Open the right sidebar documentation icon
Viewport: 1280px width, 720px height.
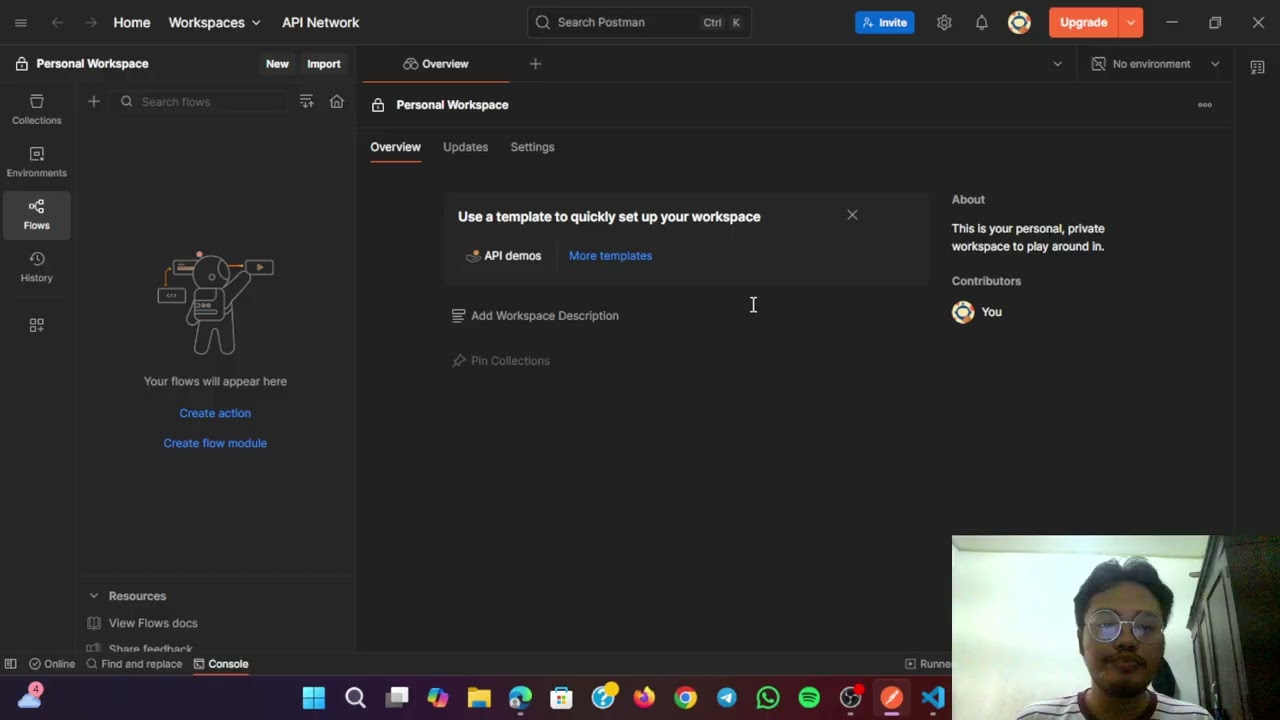tap(1257, 67)
